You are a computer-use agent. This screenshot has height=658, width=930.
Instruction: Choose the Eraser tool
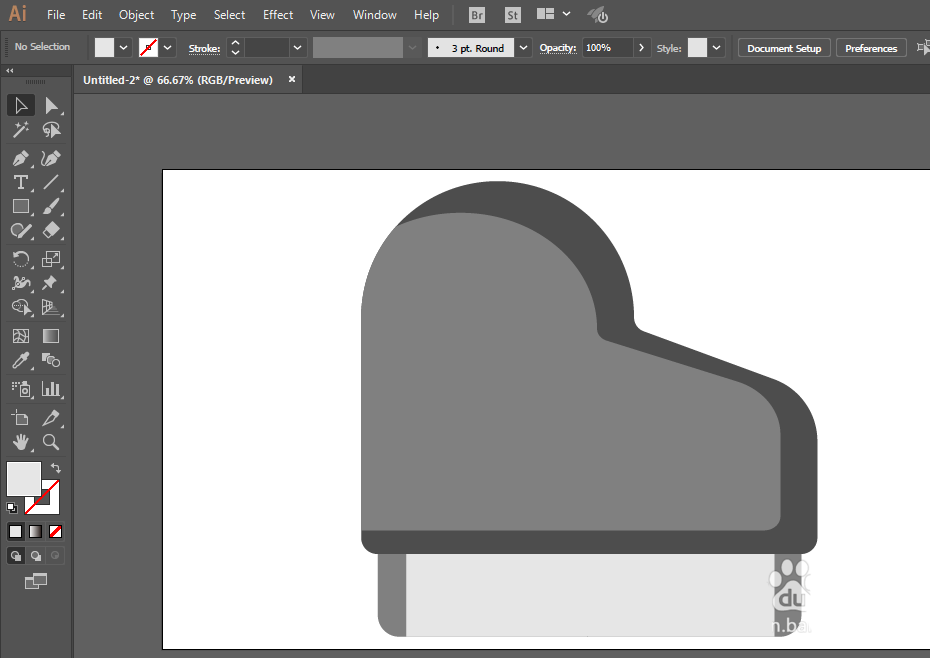point(51,230)
